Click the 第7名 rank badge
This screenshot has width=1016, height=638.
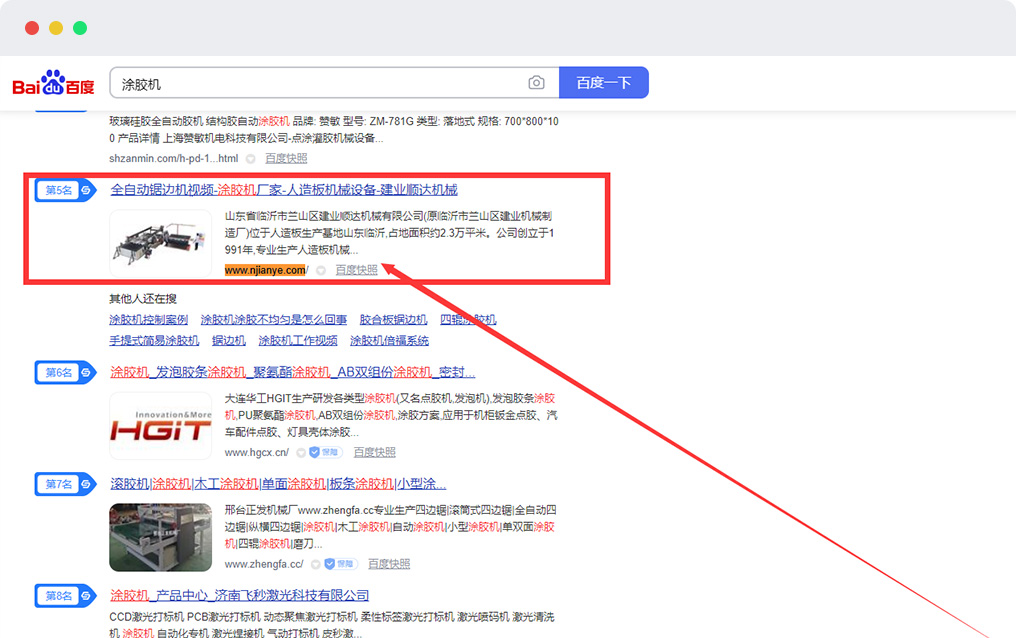tap(65, 484)
